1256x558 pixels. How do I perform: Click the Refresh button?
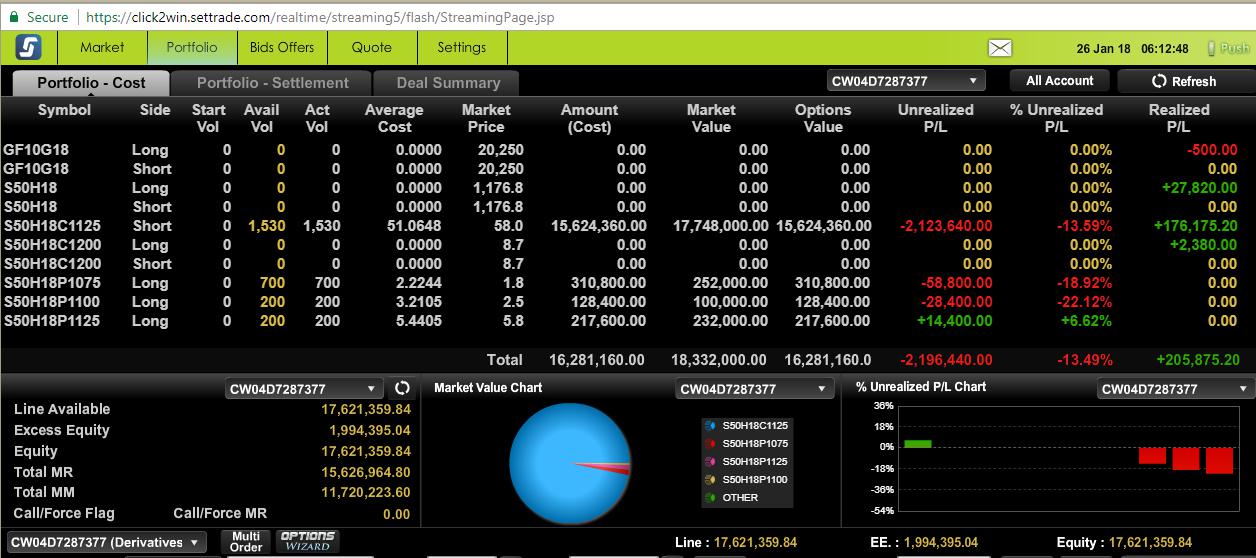1184,81
